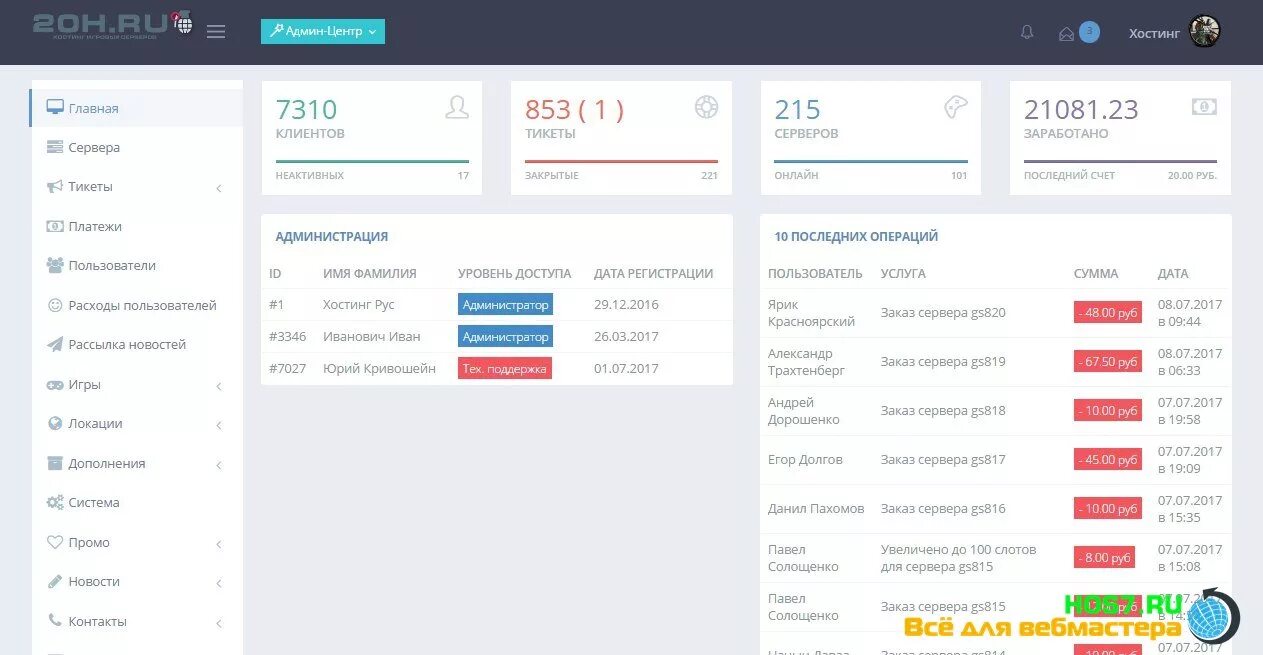The image size is (1263, 655).
Task: Open Пользователи menu item
Action: click(136, 265)
